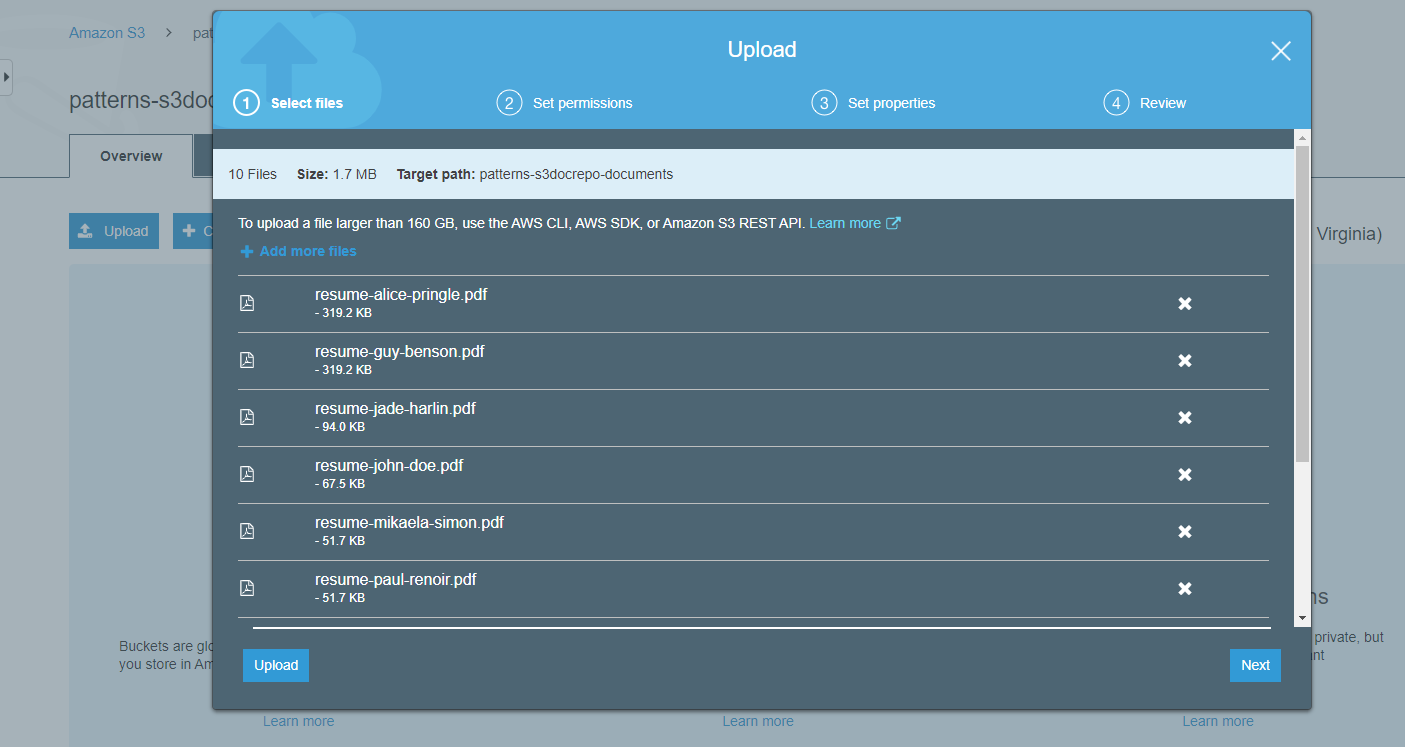Click Next button in dialog
The image size is (1405, 747).
(x=1255, y=665)
